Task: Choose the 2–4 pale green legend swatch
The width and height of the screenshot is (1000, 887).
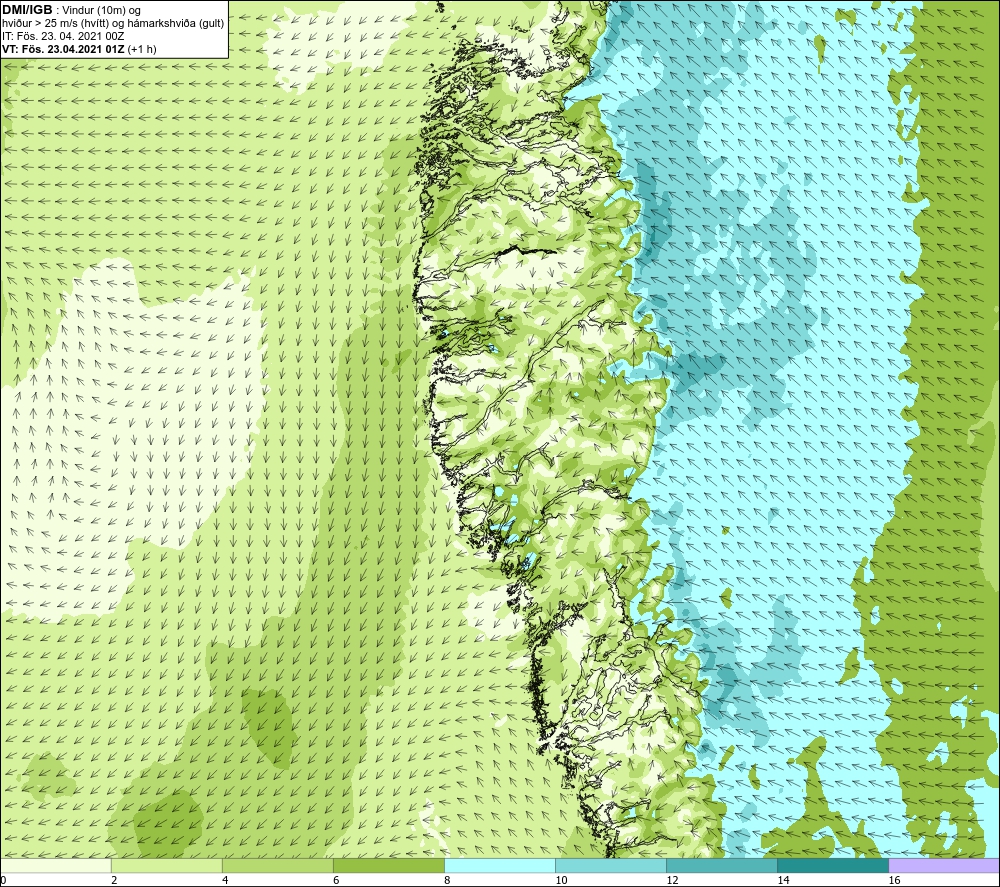Action: pyautogui.click(x=167, y=866)
